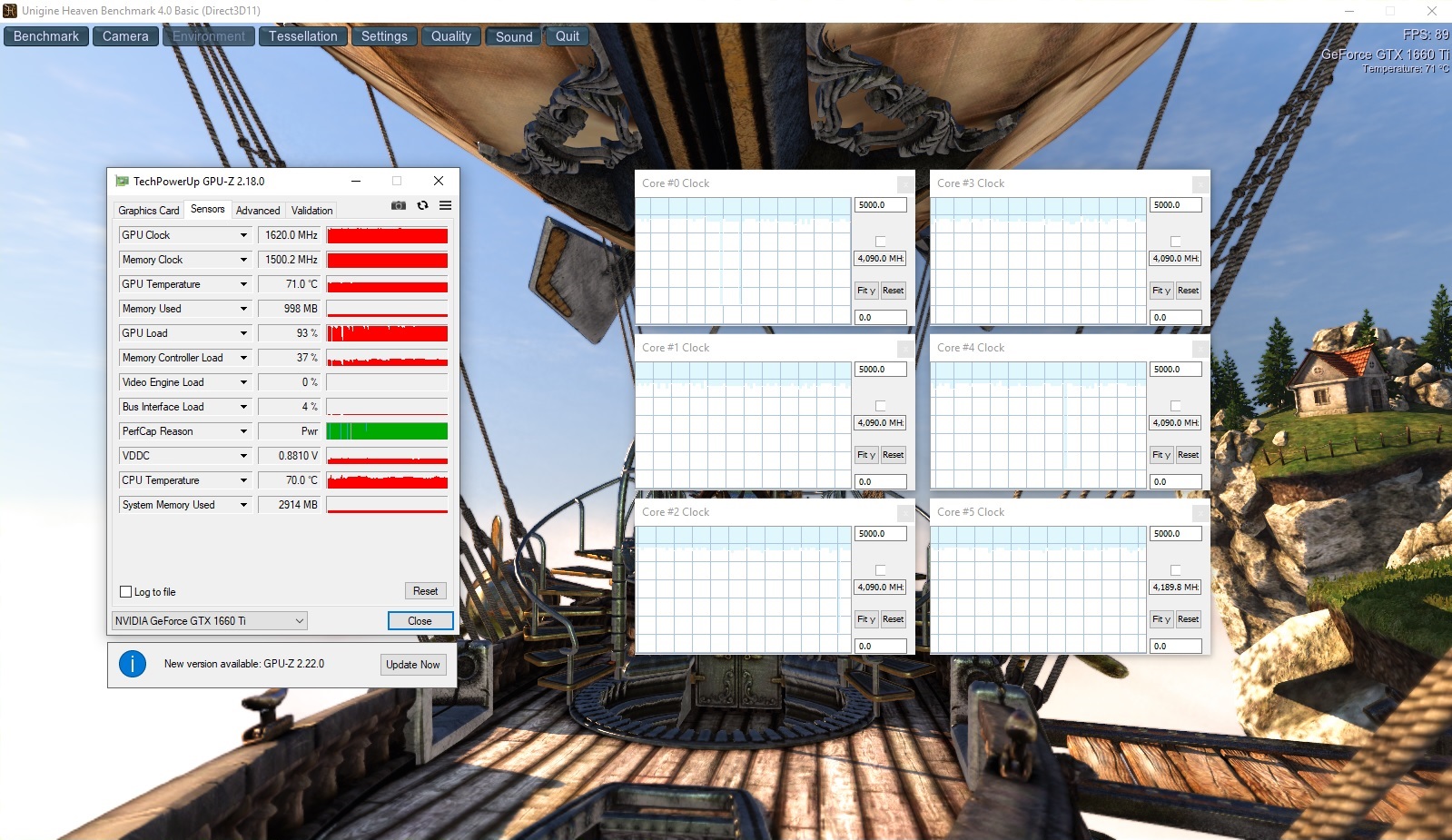Screen dimensions: 1452x840
Task: Close the Core #1 Clock graph panel
Action: [905, 349]
